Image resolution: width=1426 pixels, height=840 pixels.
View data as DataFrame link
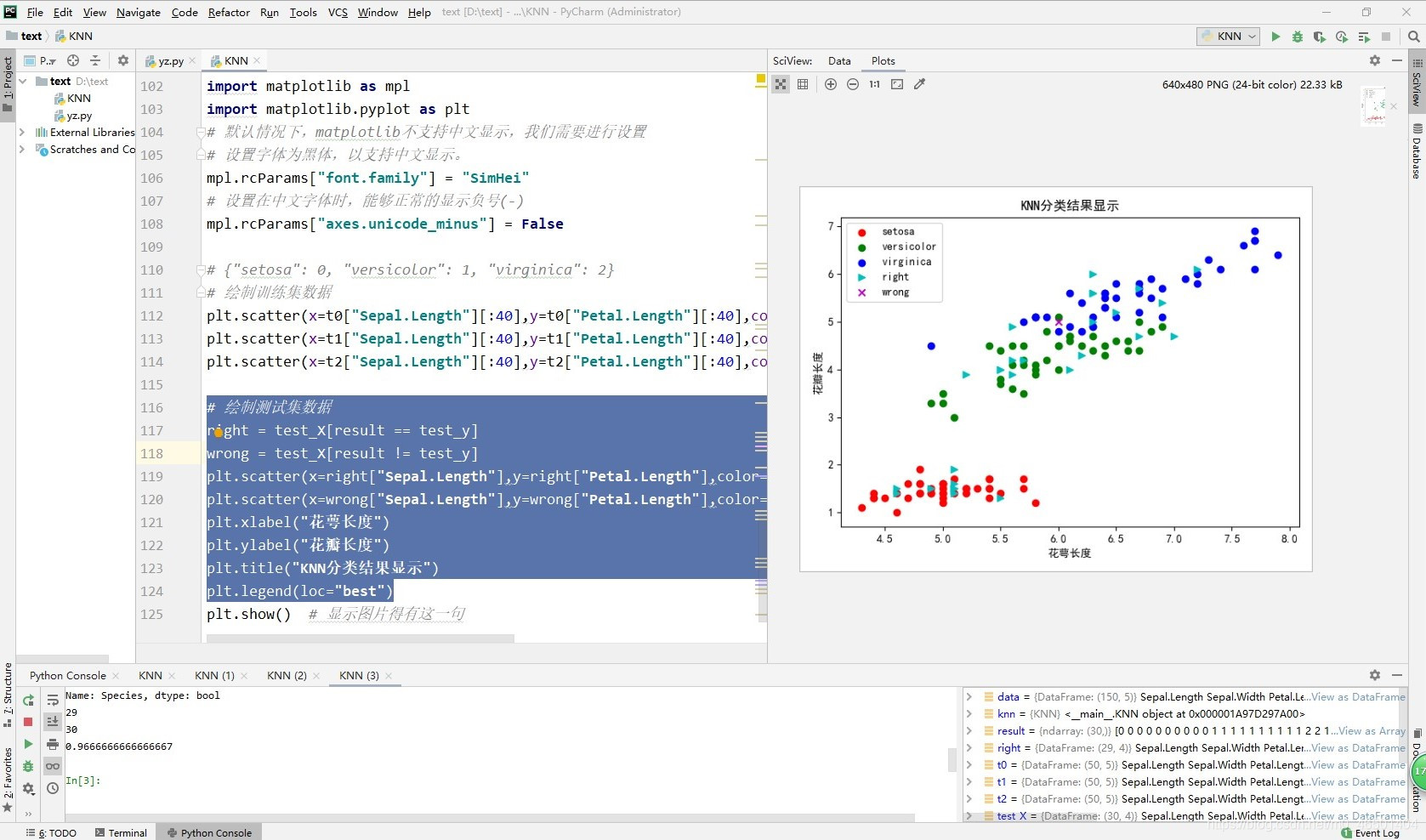(1358, 697)
